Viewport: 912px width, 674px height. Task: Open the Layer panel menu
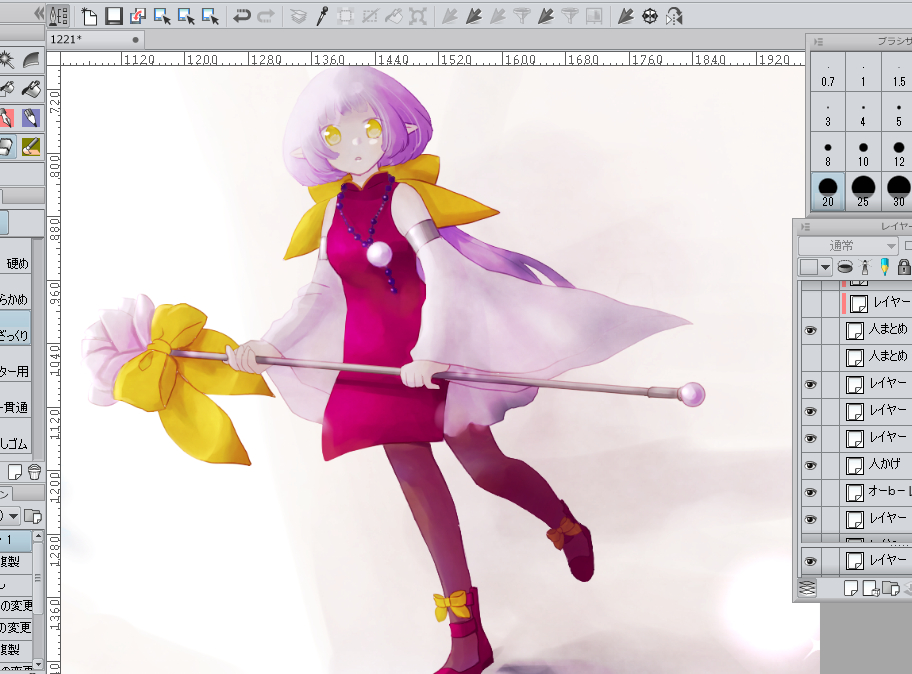[806, 227]
